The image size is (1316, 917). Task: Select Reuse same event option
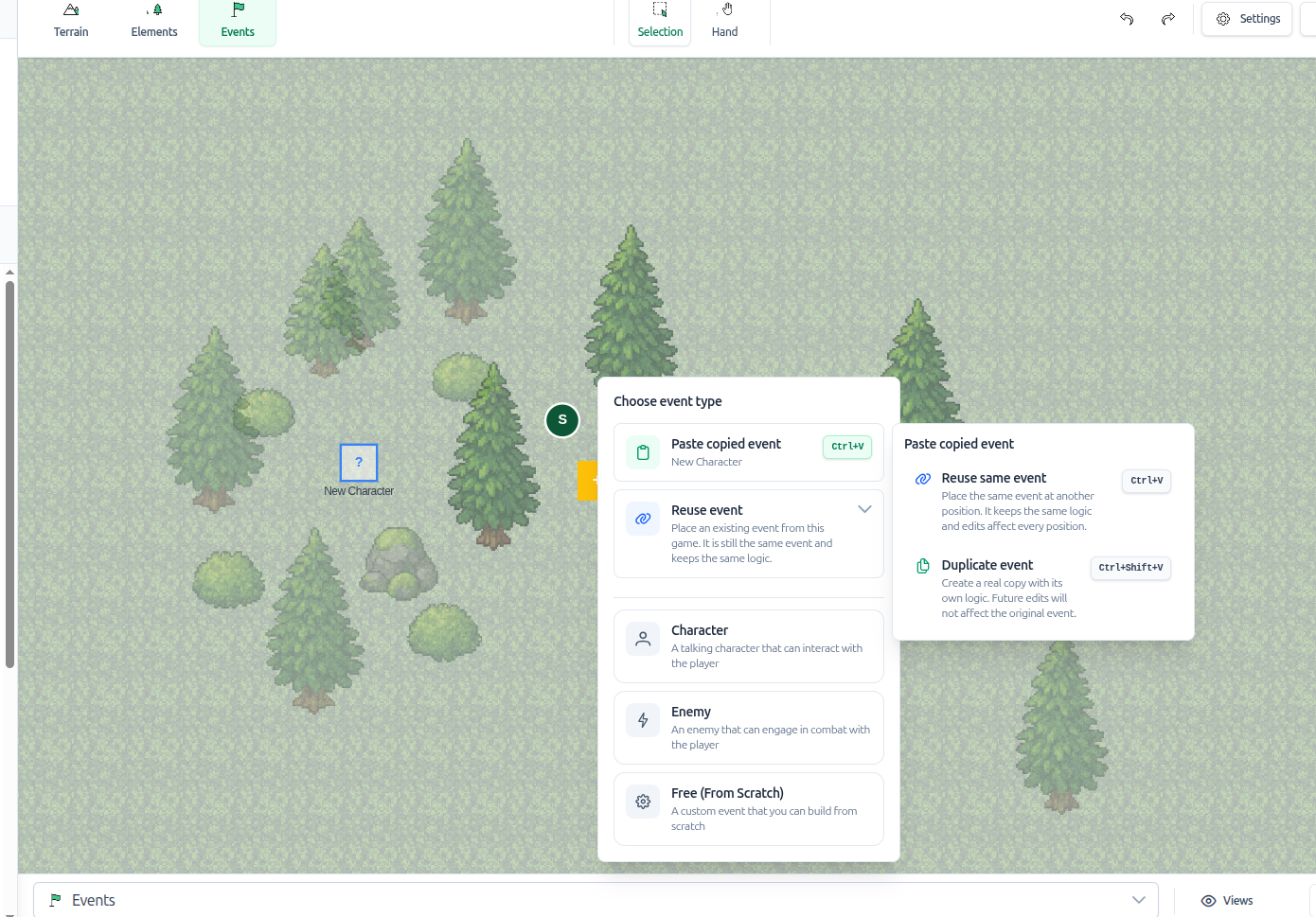pyautogui.click(x=1042, y=502)
